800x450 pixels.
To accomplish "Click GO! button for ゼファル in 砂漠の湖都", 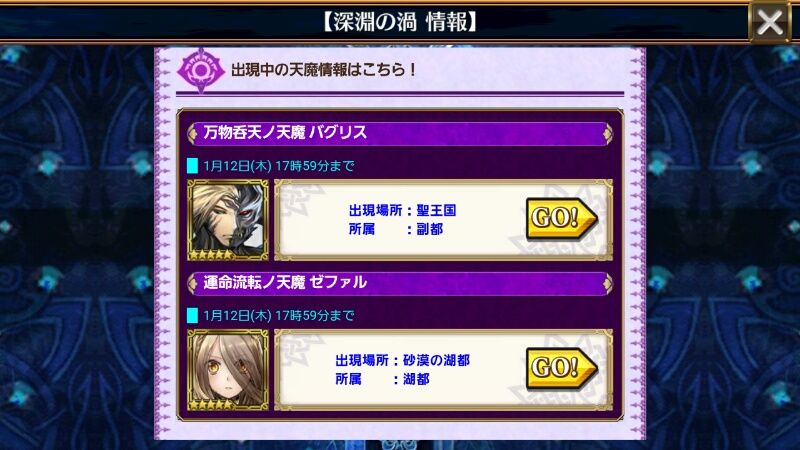I will click(561, 368).
